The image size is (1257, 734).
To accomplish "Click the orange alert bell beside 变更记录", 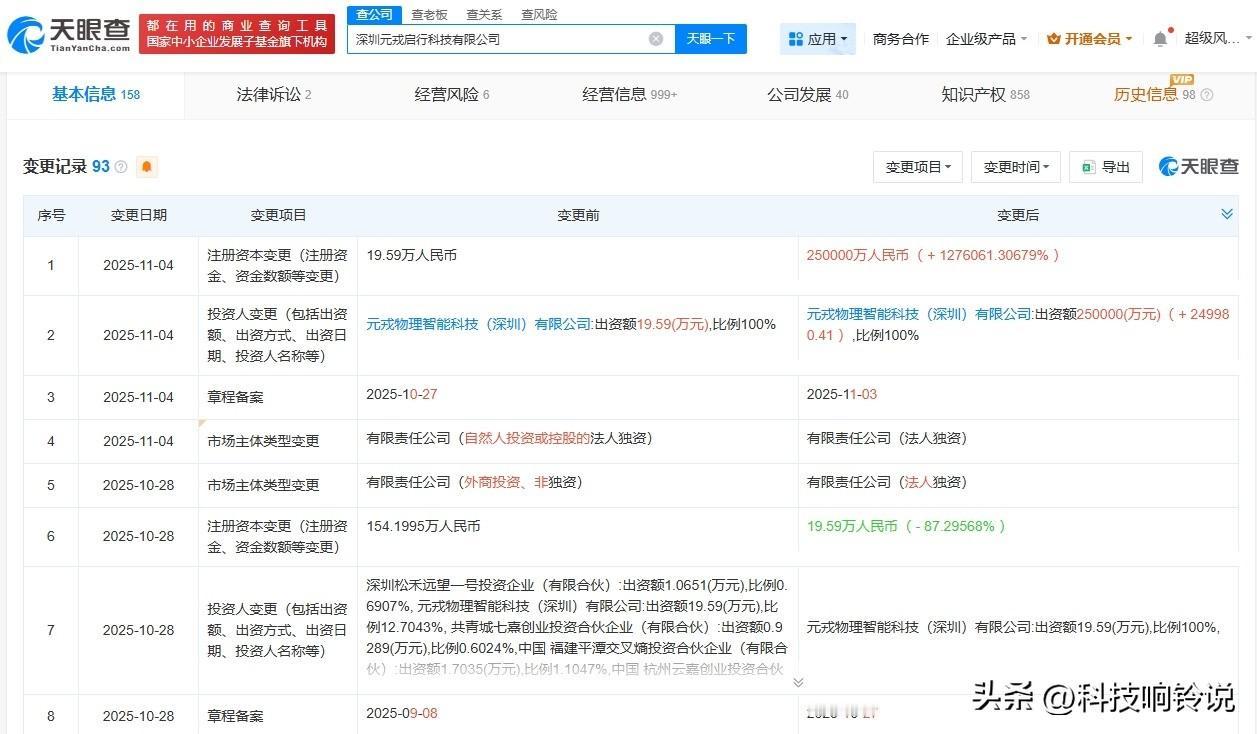I will 147,167.
